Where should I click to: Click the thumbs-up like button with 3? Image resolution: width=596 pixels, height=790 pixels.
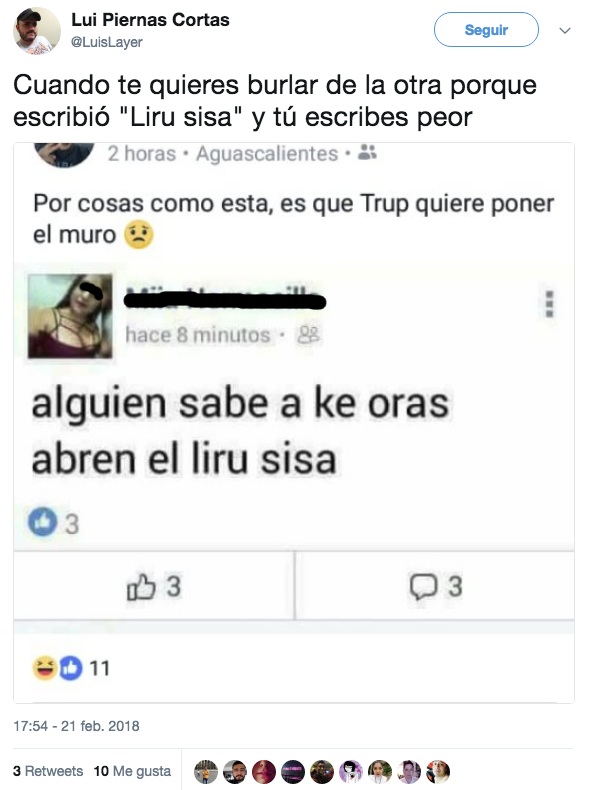pyautogui.click(x=154, y=586)
